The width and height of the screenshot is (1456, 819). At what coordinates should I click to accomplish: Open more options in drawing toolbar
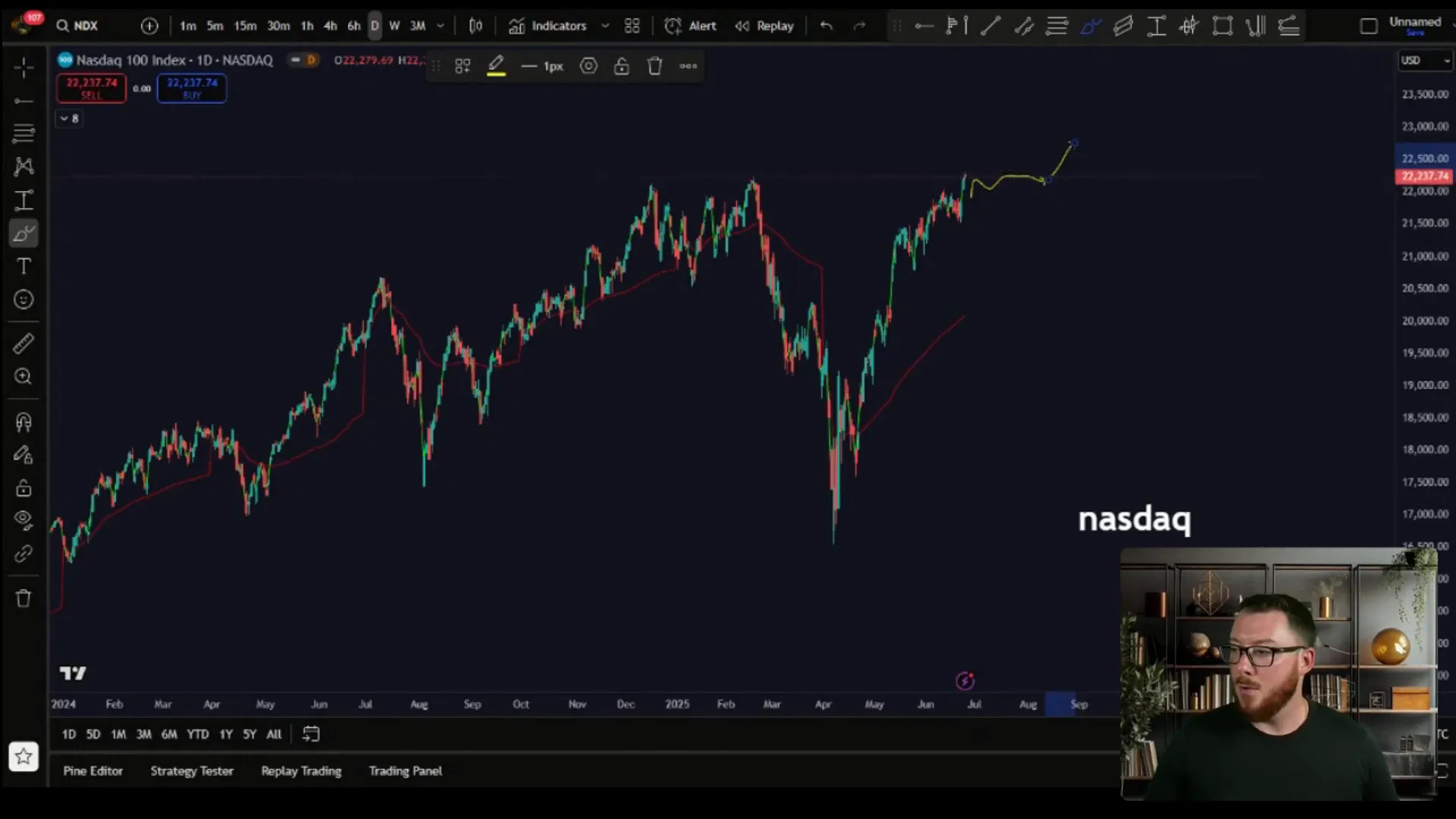tap(688, 66)
